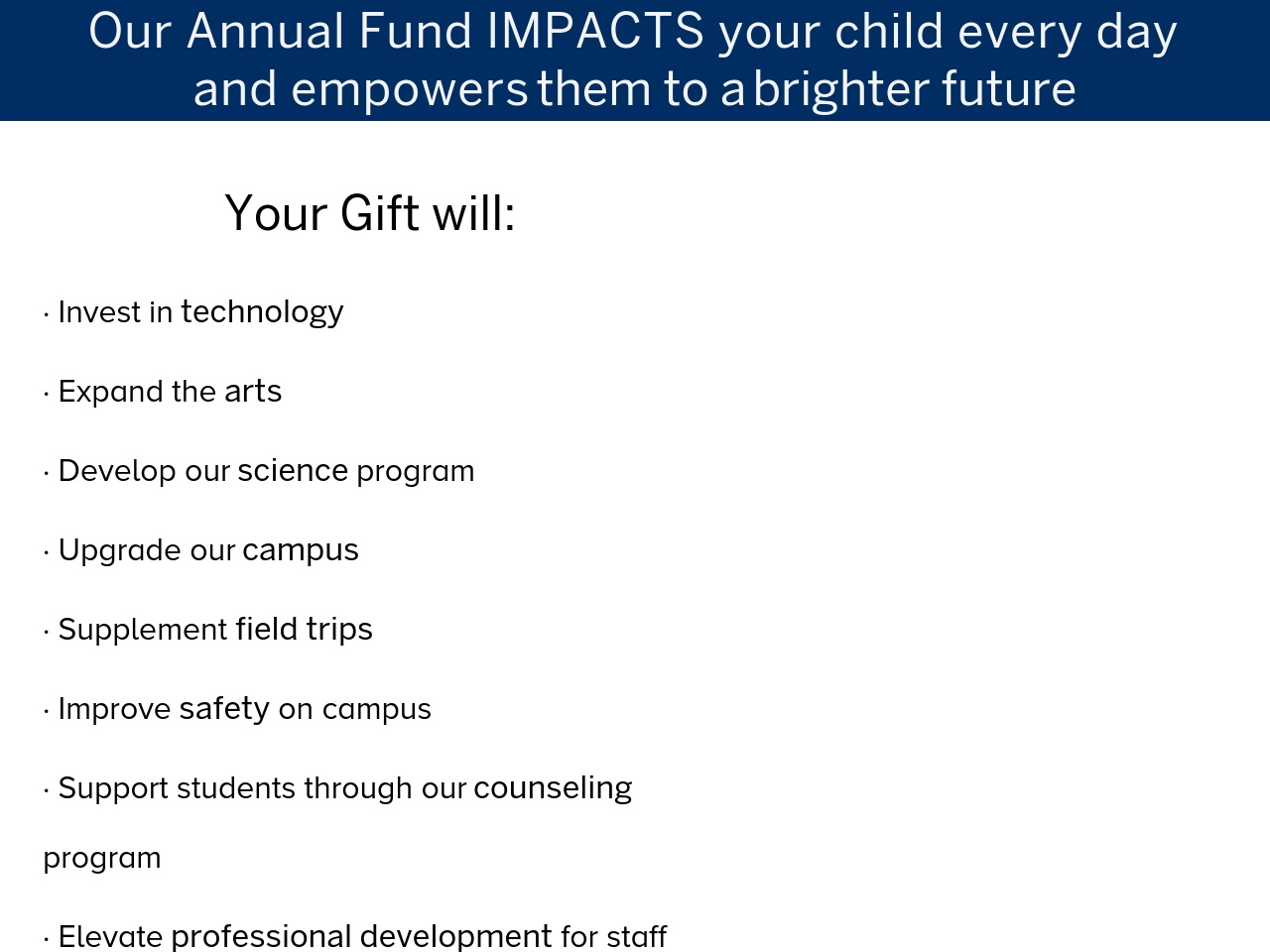This screenshot has height=952, width=1270.
Task: Click the "Upgrade our campus" bullet
Action: pos(201,550)
